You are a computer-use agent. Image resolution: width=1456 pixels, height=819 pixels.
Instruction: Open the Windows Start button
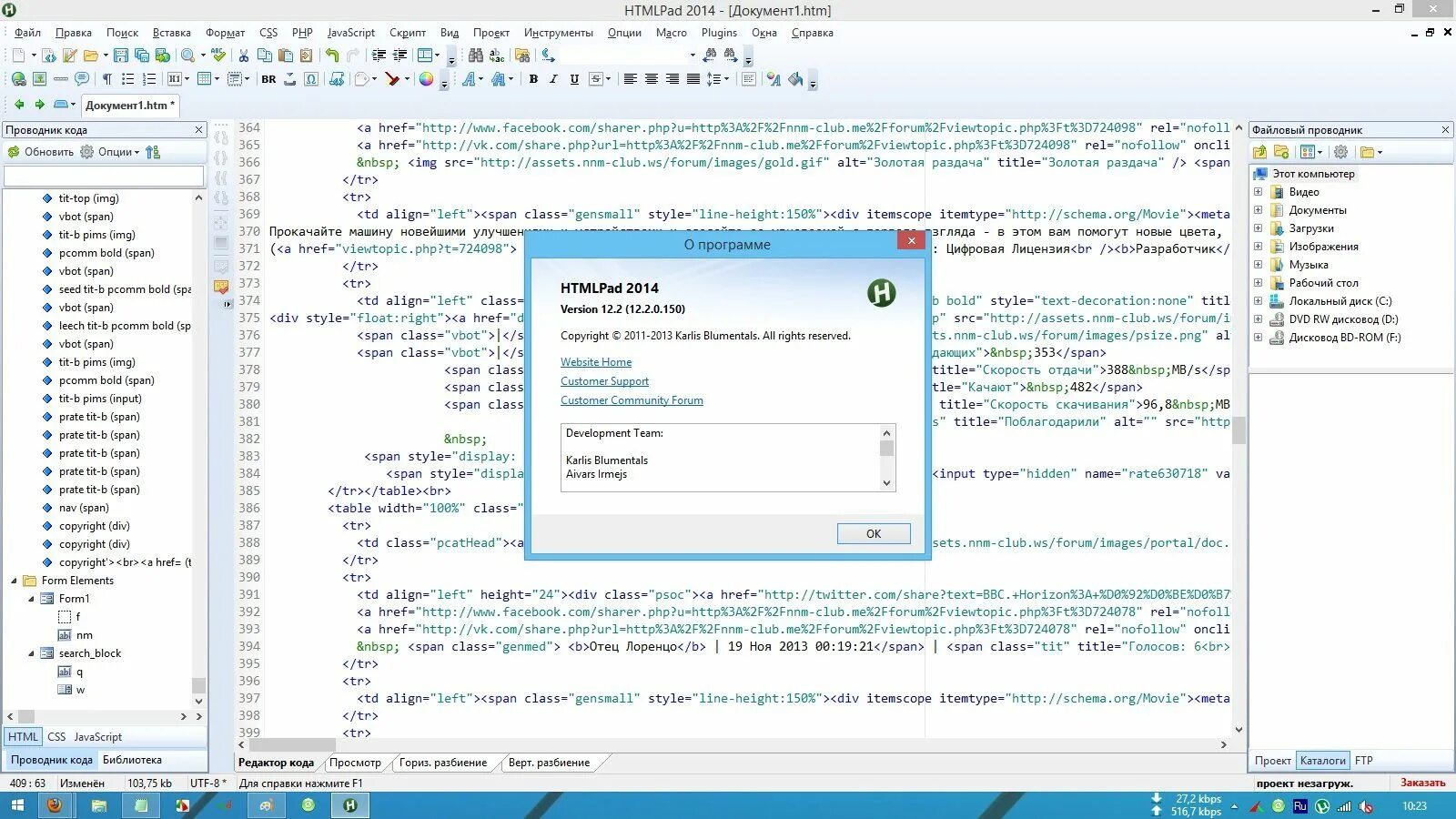[x=16, y=805]
